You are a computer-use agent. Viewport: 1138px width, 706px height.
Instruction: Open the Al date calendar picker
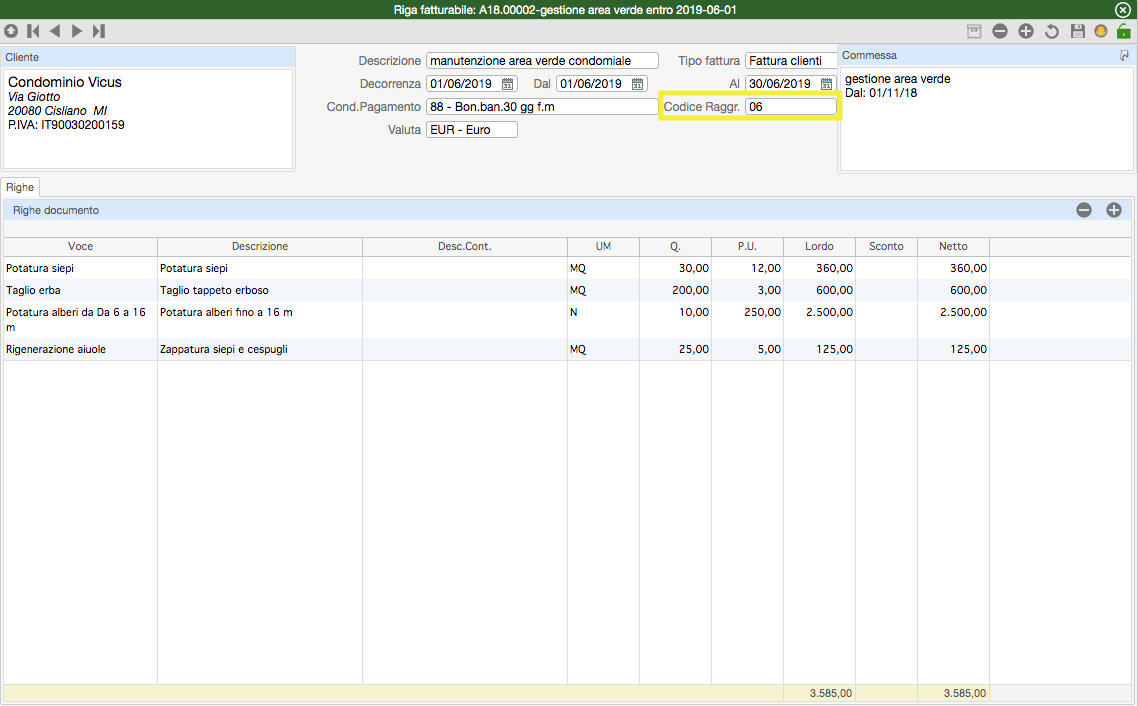[827, 84]
